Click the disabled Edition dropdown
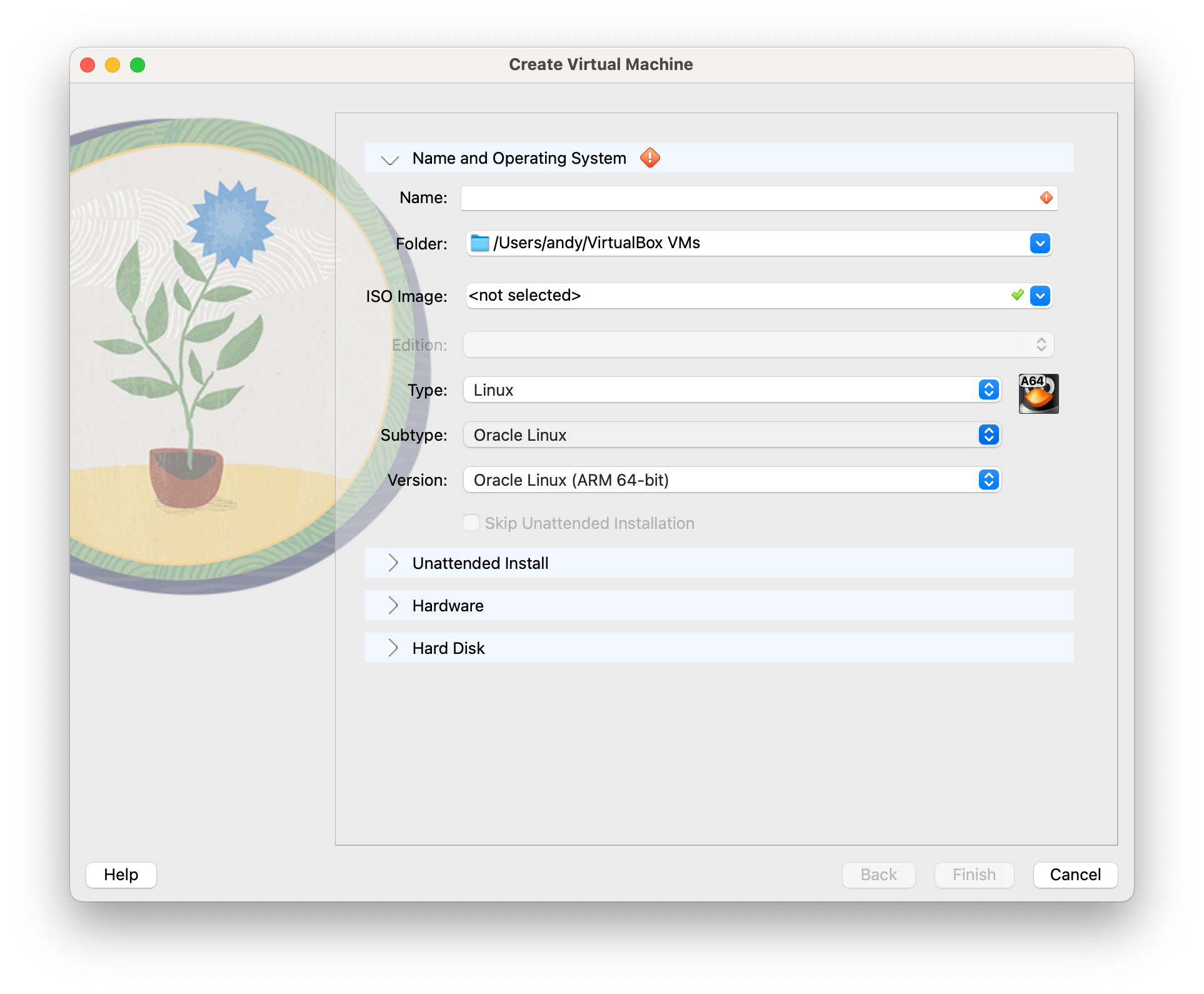 758,344
